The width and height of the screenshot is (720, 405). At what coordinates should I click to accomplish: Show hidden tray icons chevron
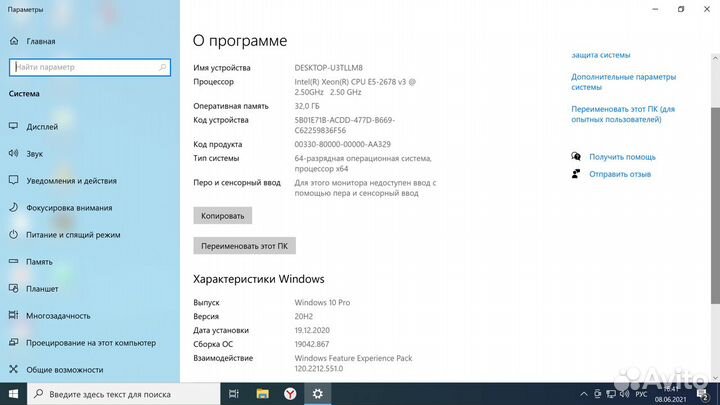coord(584,394)
